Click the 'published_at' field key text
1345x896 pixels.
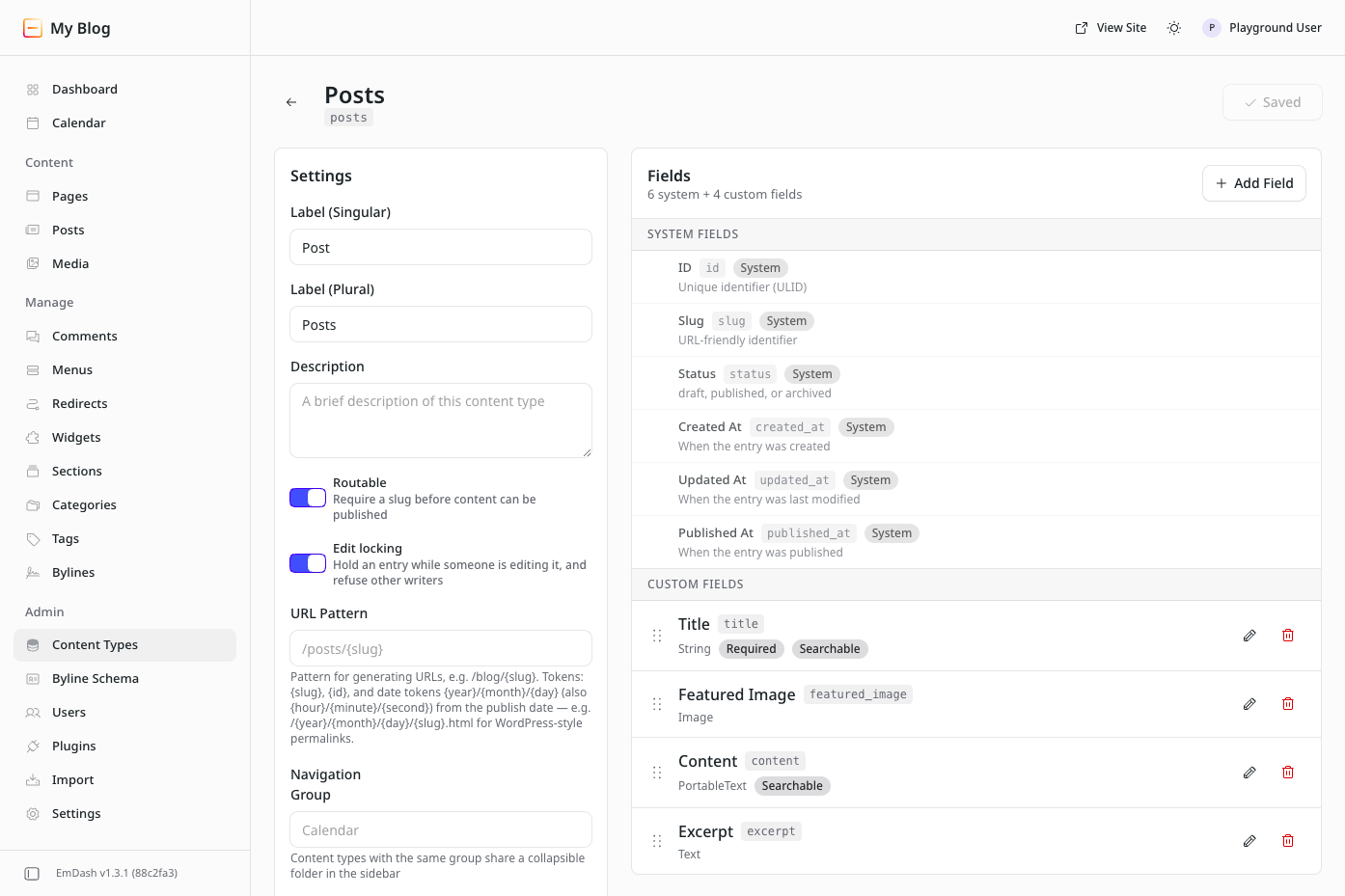809,533
